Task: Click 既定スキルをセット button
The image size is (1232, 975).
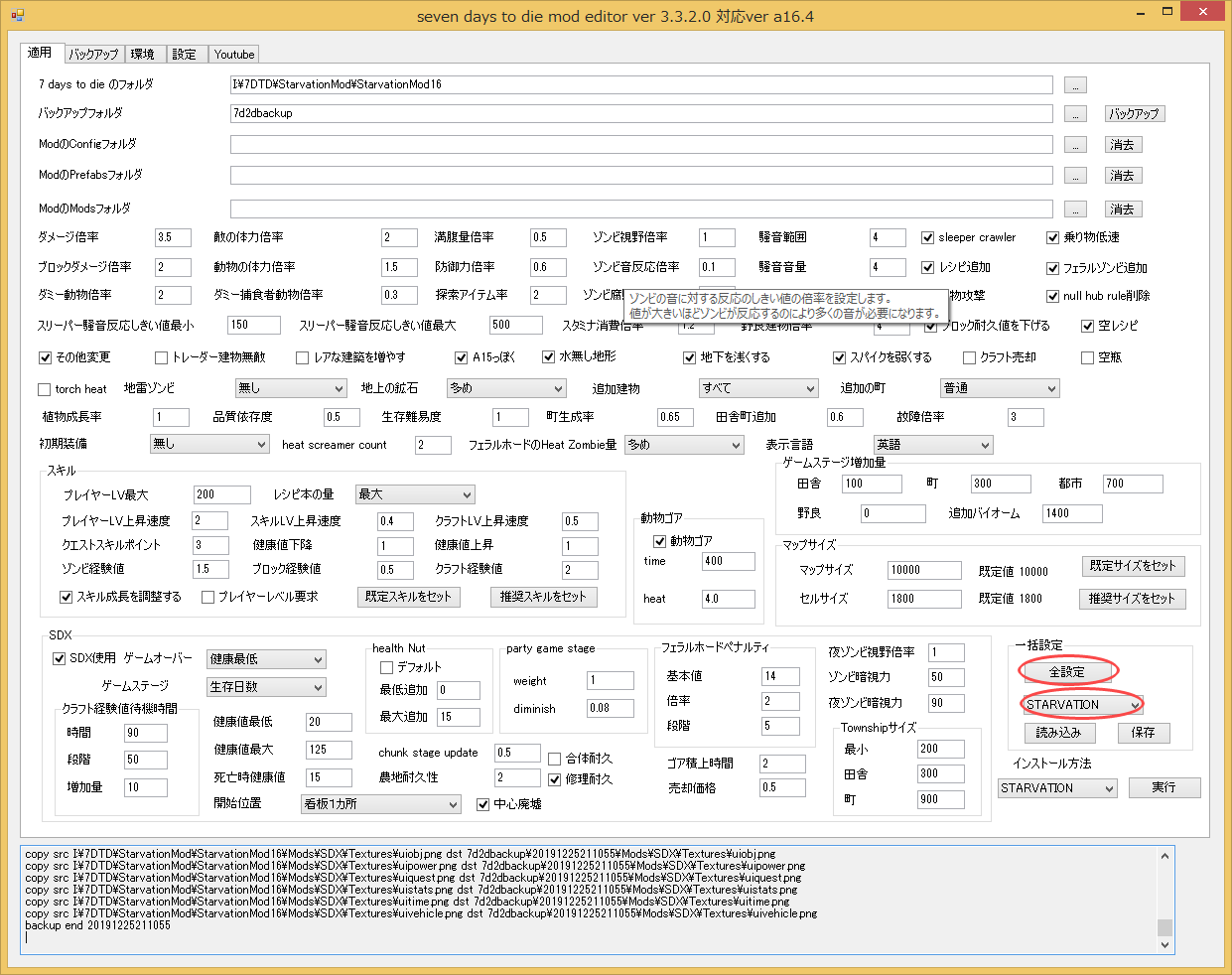Action: pyautogui.click(x=408, y=597)
